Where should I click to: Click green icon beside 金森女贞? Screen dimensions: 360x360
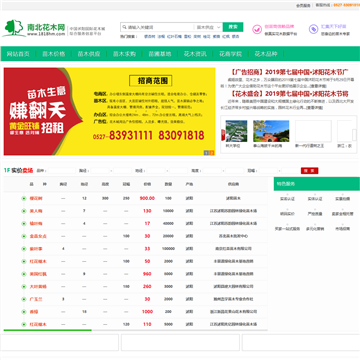tap(24, 236)
